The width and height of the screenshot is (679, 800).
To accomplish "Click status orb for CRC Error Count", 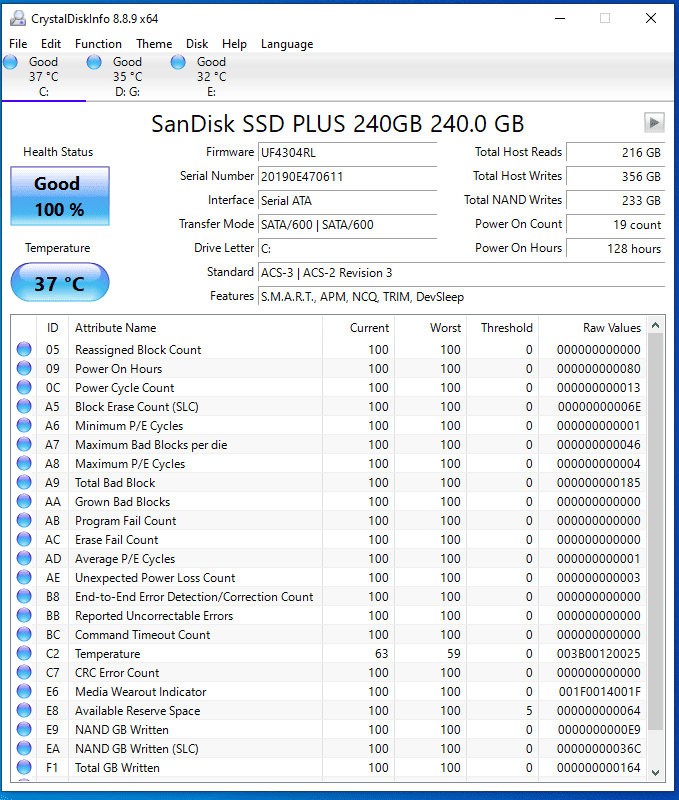I will coord(24,673).
